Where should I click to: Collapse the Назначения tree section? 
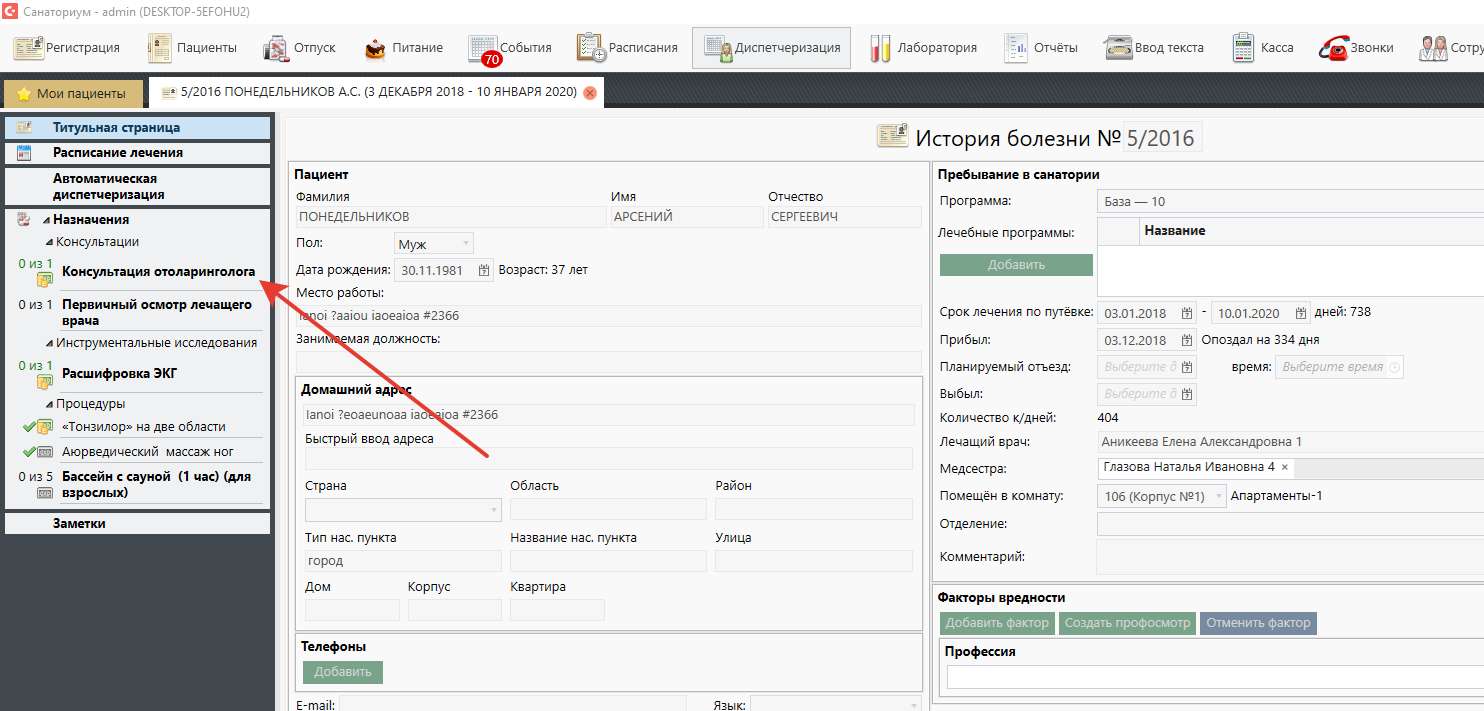click(46, 220)
